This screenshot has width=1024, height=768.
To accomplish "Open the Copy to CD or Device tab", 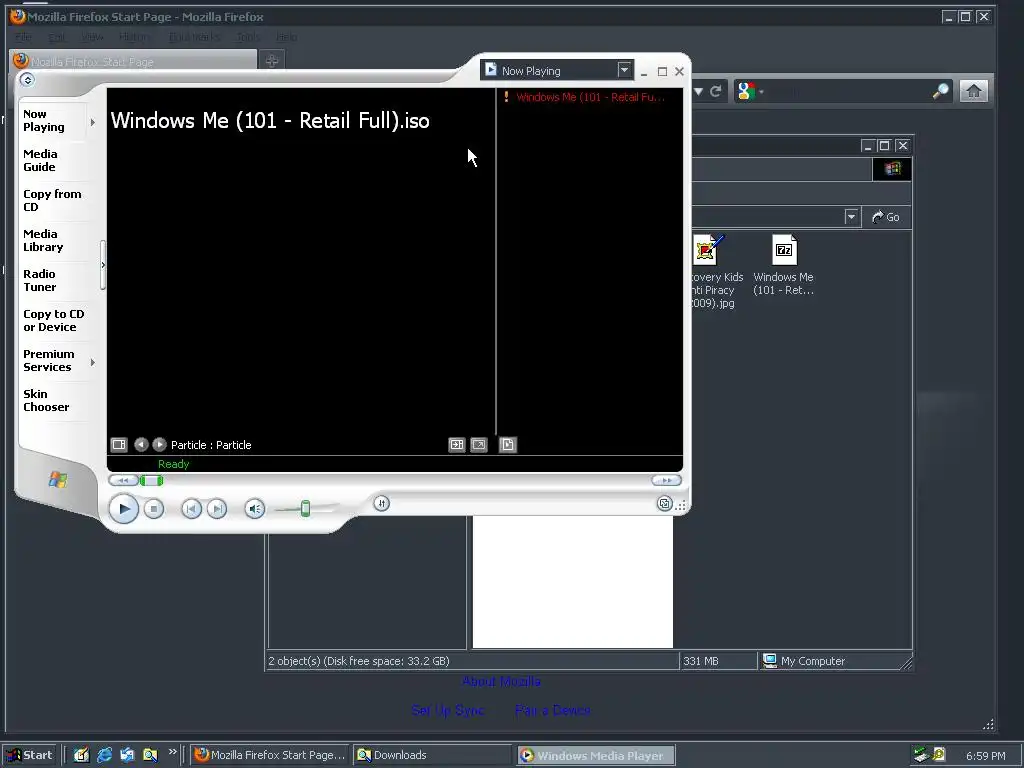I will 52,321.
